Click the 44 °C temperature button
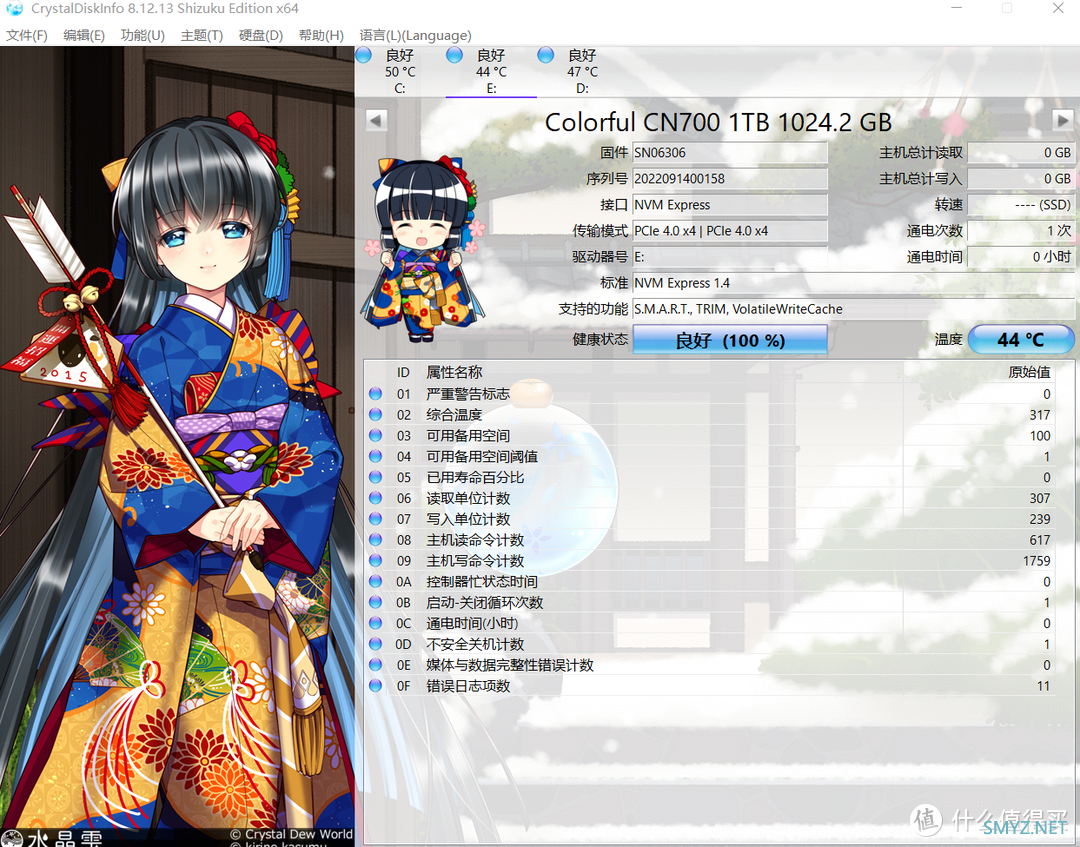 point(1021,339)
